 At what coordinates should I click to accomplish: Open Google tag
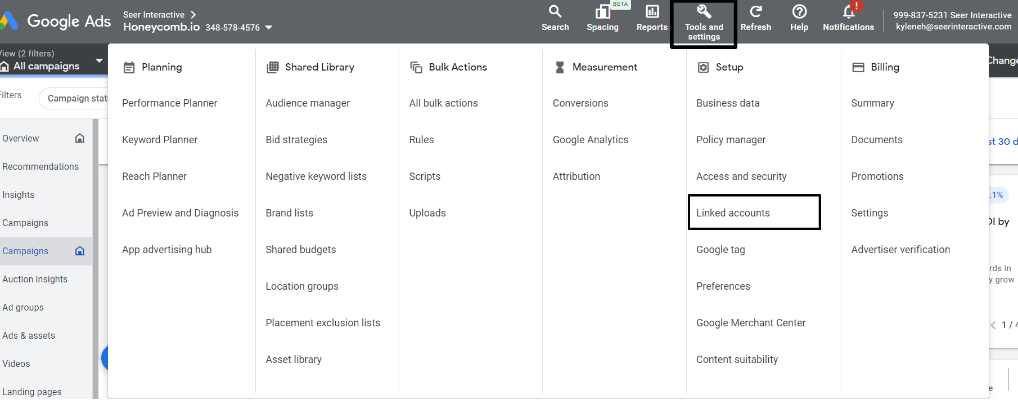pos(721,249)
